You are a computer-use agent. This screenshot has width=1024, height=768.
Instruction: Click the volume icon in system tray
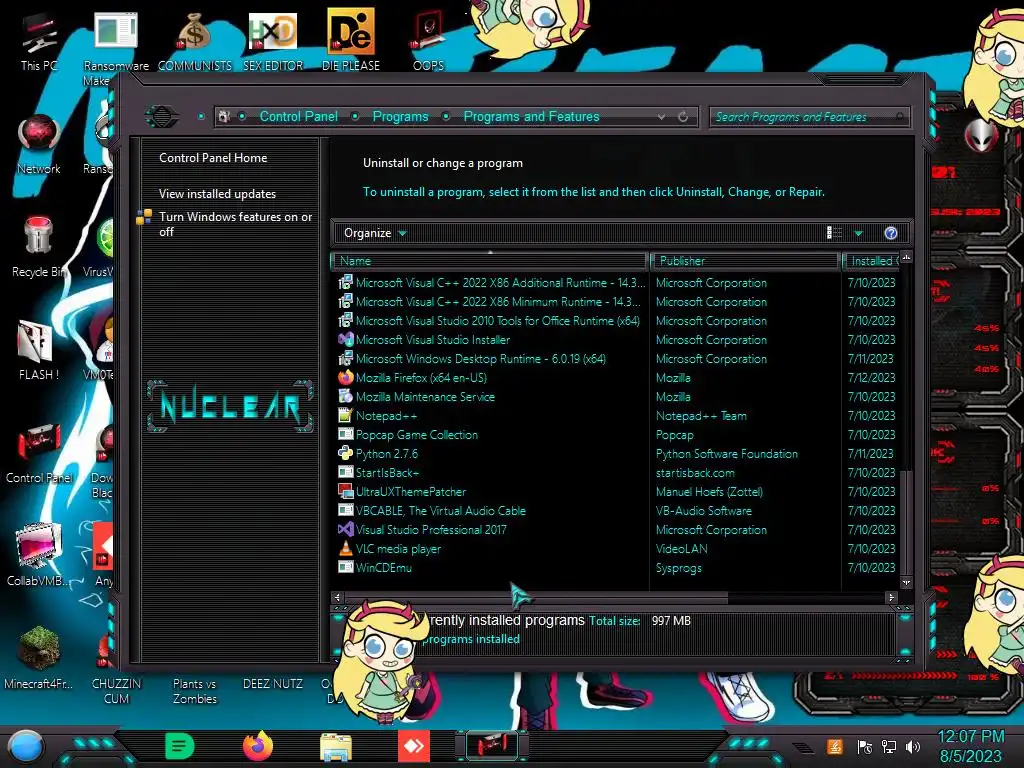click(x=913, y=746)
